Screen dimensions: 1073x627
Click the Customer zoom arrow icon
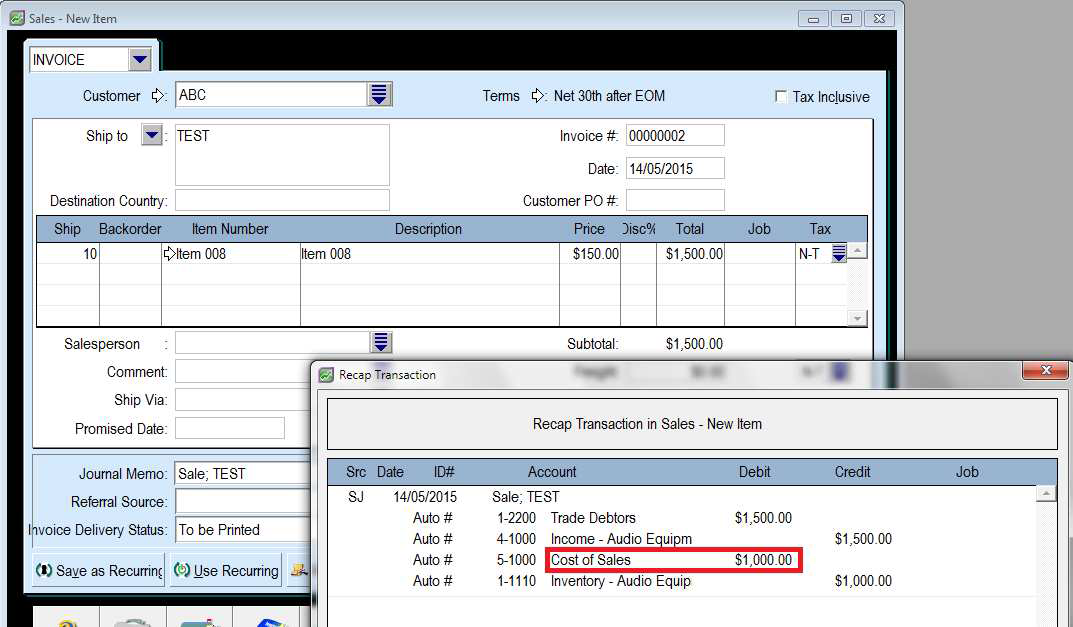pyautogui.click(x=158, y=96)
